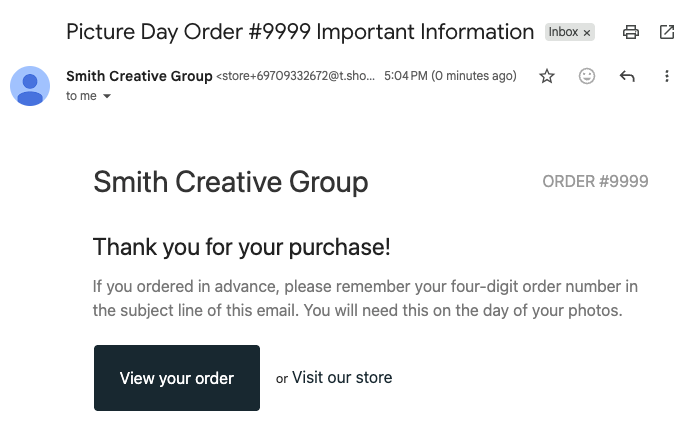Click the sender name Smith Creative Group
This screenshot has width=690, height=438.
pos(139,76)
